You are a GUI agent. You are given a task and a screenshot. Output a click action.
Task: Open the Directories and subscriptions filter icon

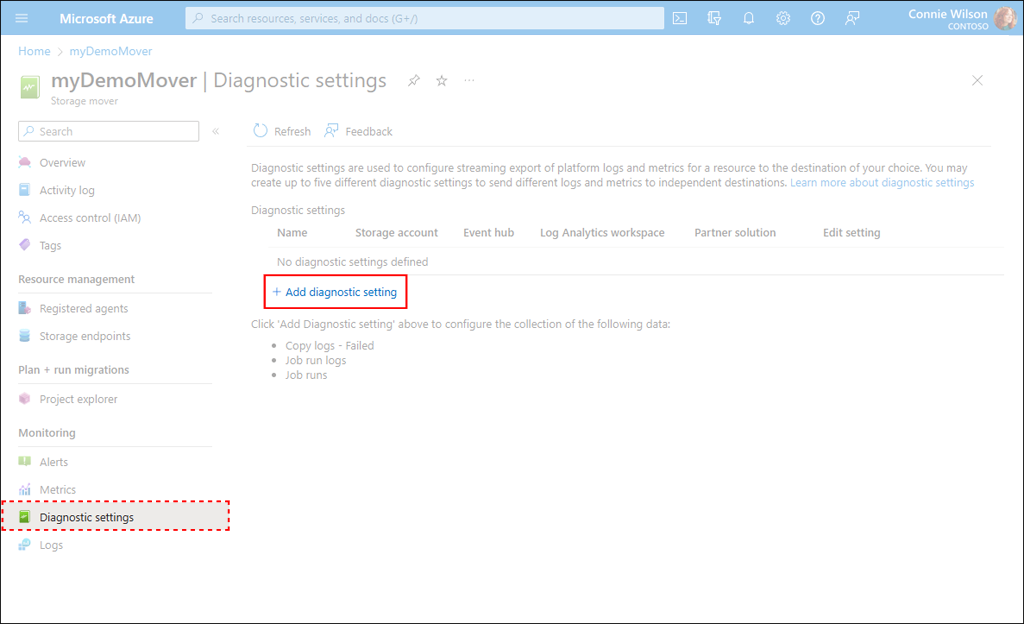714,18
